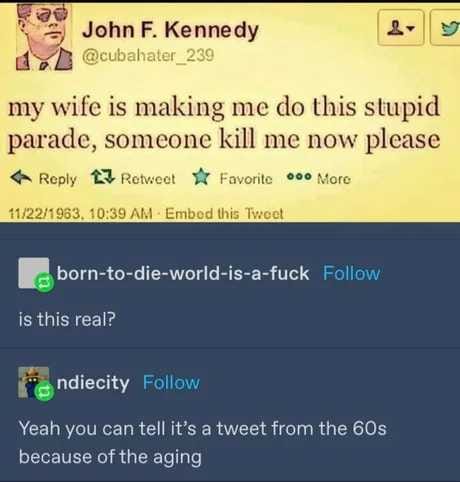Click the favorite star icon
Screen dimensions: 460x482
pyautogui.click(x=201, y=177)
